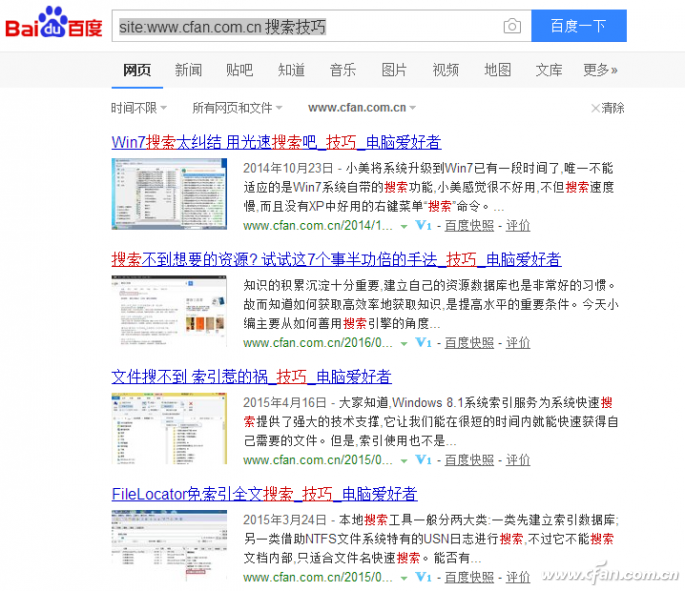Click V1 badge of FileLocator result
This screenshot has height=591, width=685.
423,577
